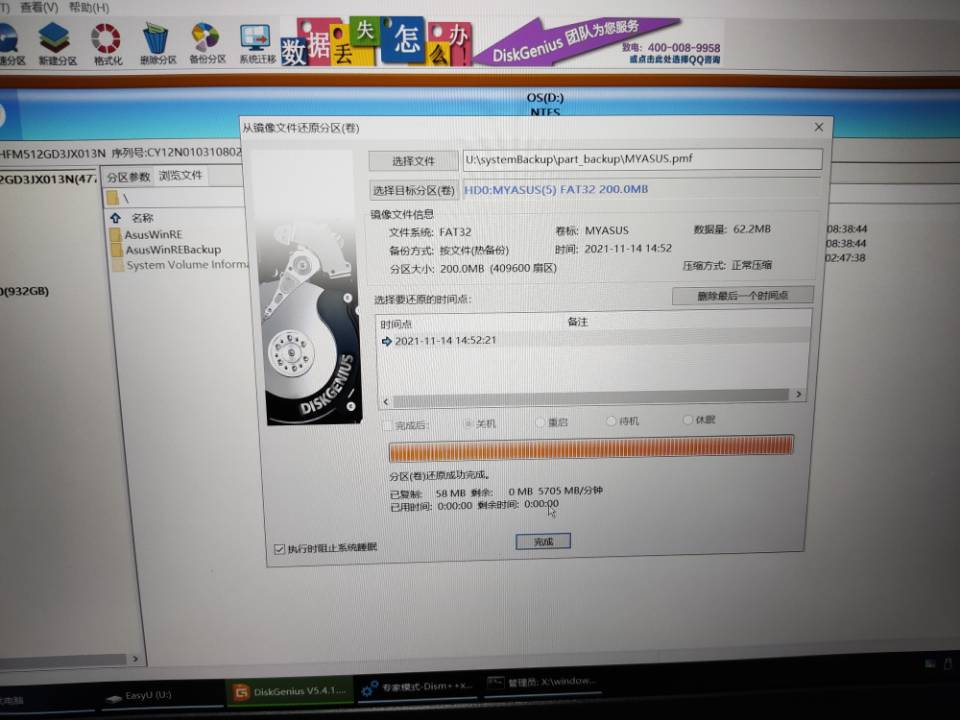Select the Hibernate (休眠) radio button
This screenshot has width=960, height=720.
tap(688, 419)
